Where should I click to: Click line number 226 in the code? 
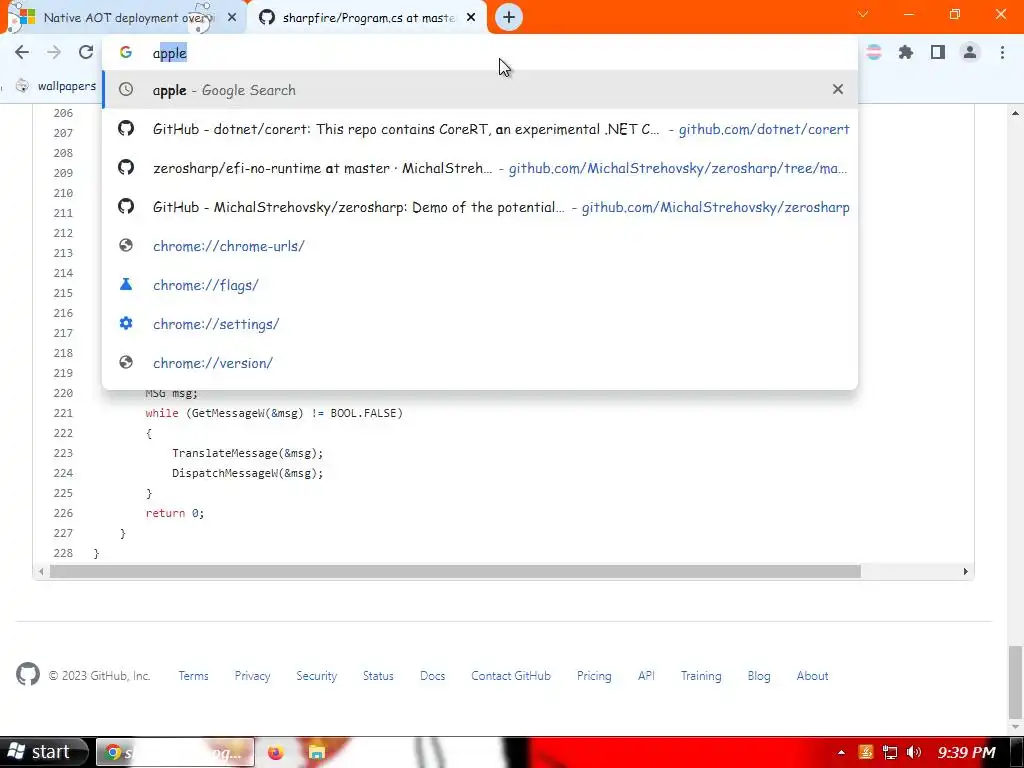click(63, 513)
